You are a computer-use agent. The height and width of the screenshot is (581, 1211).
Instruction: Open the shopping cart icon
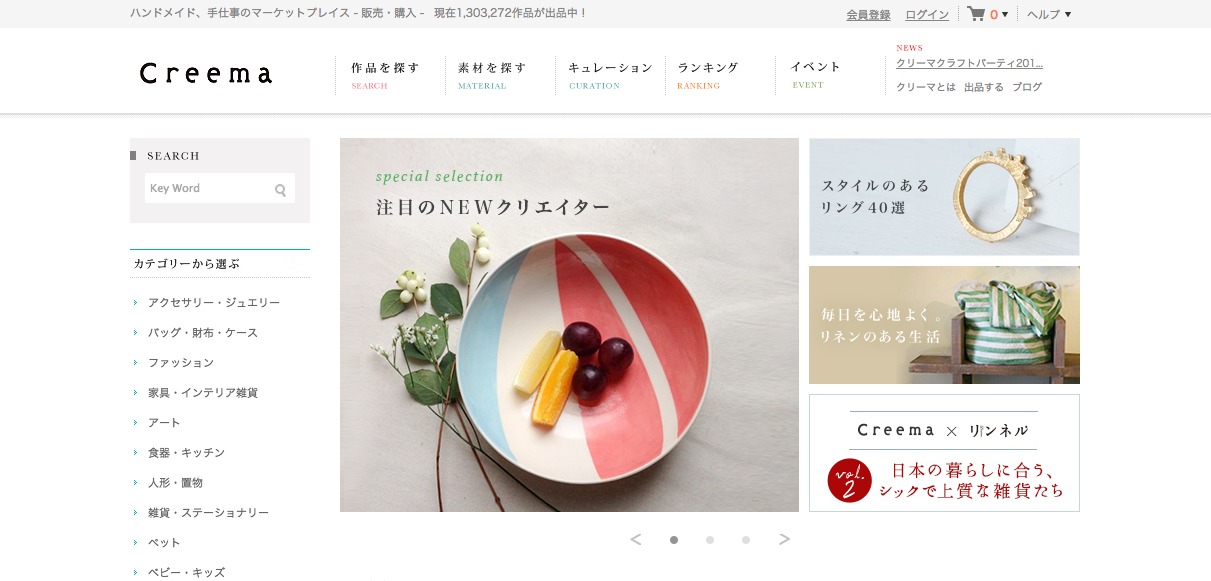(976, 14)
